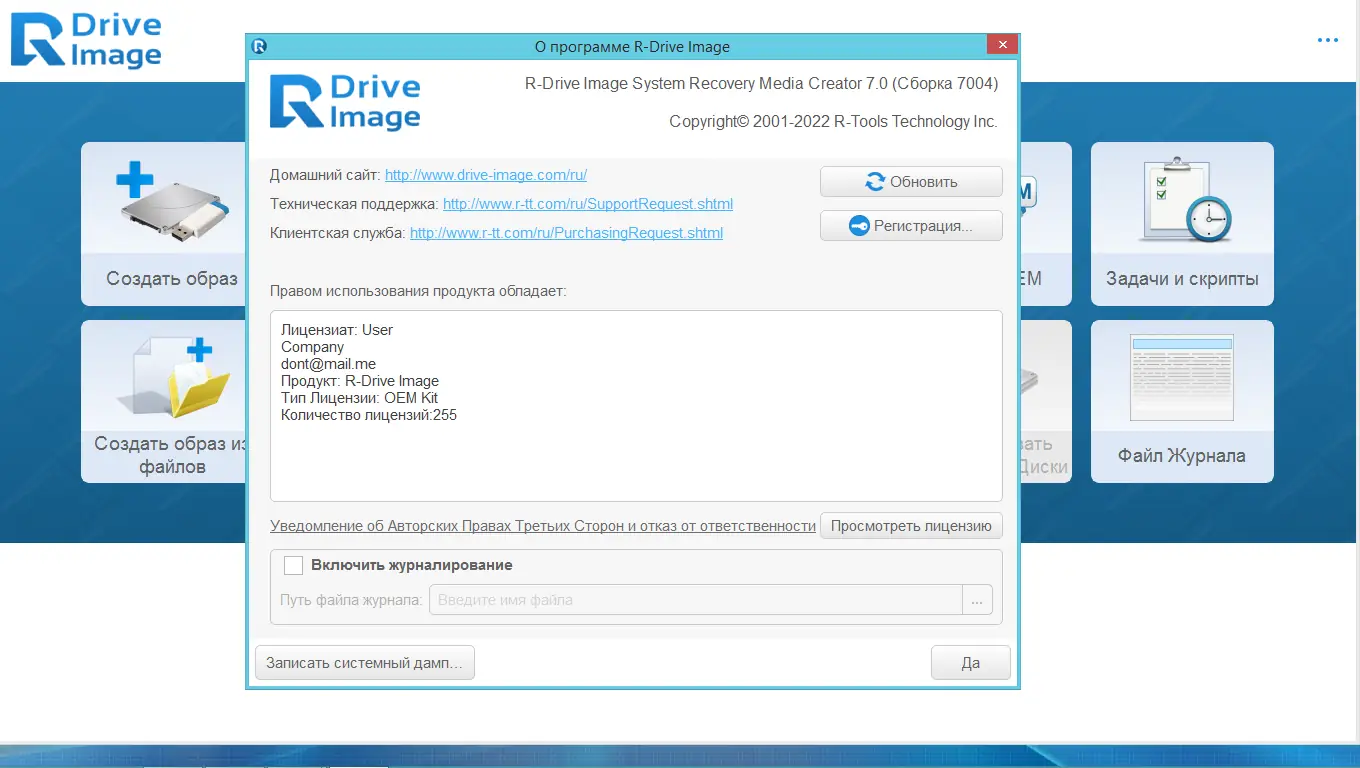Click the Обновить update button

tap(911, 182)
